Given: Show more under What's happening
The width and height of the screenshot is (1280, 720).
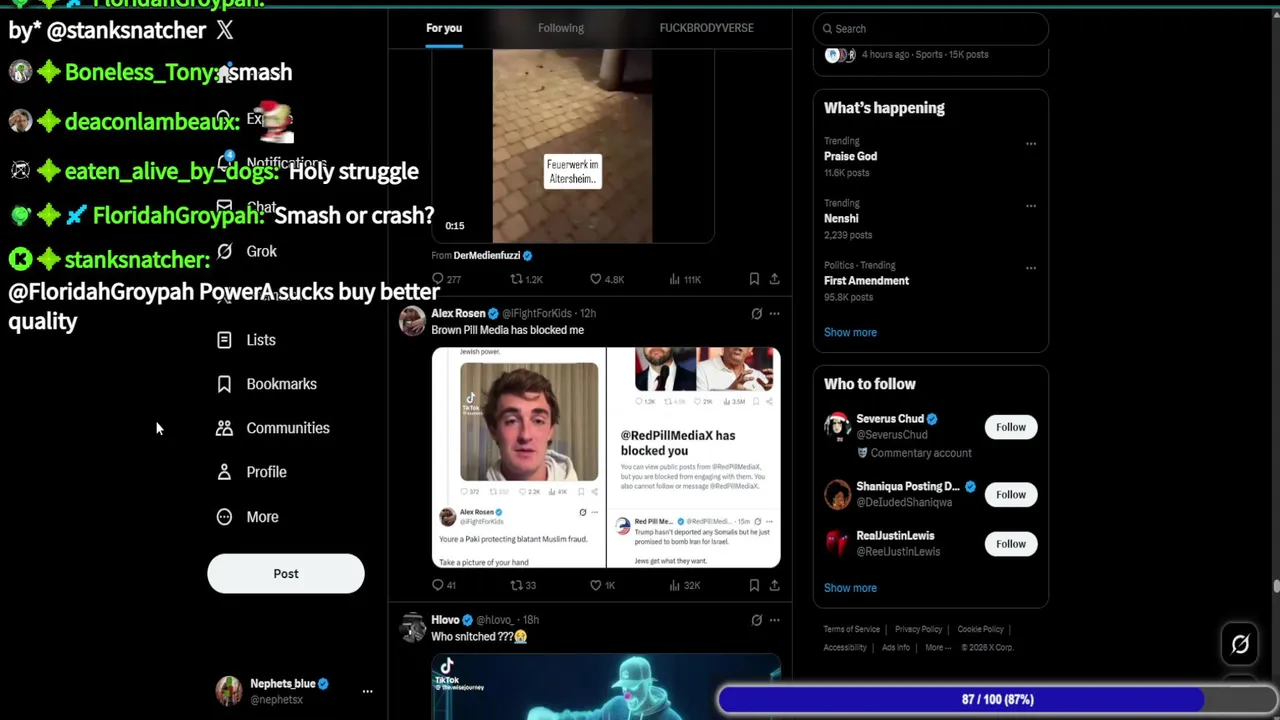Looking at the screenshot, I should pos(850,332).
